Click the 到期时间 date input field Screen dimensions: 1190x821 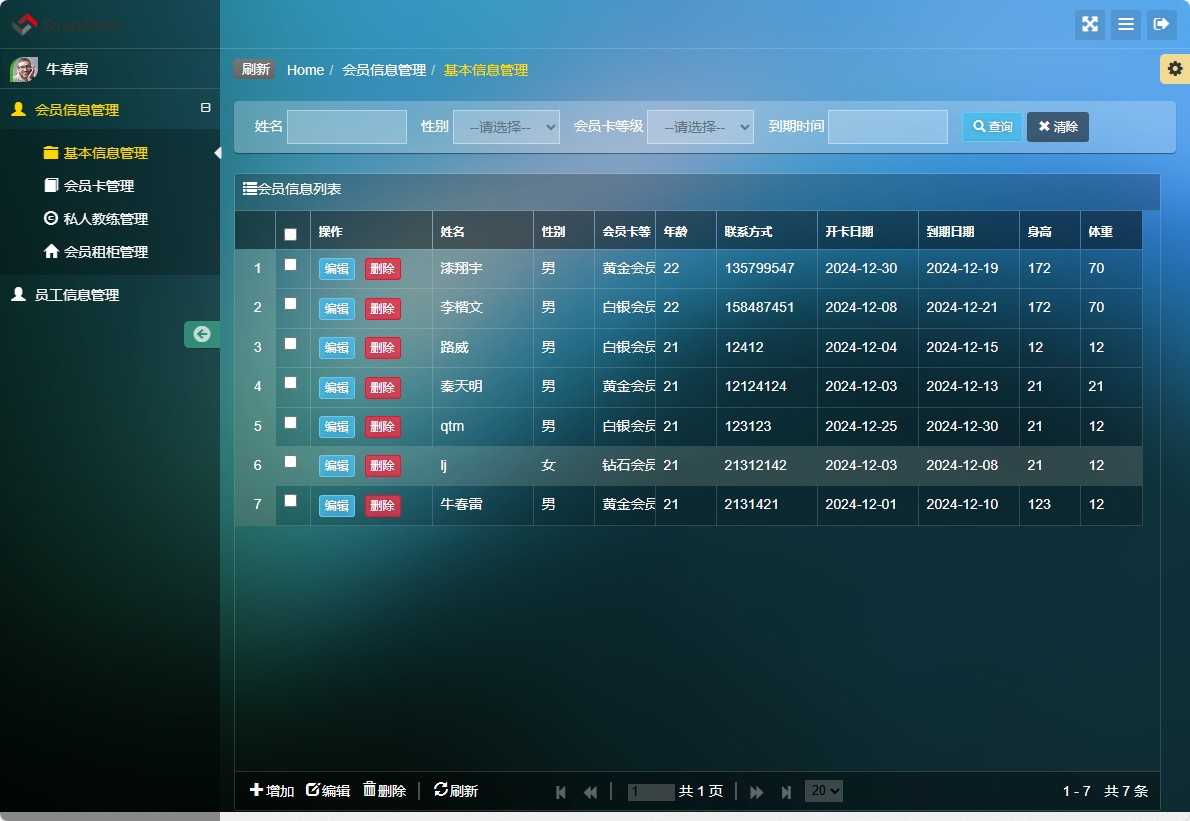pos(888,127)
